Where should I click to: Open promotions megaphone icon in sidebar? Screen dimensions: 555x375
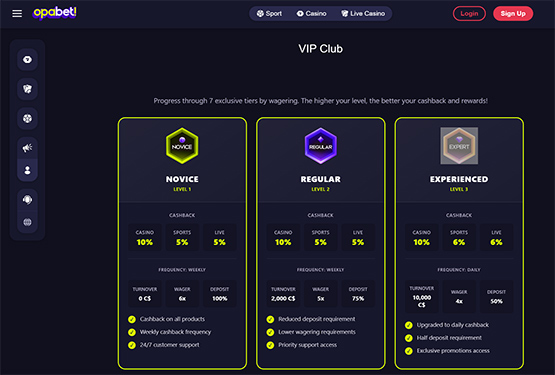coord(27,148)
